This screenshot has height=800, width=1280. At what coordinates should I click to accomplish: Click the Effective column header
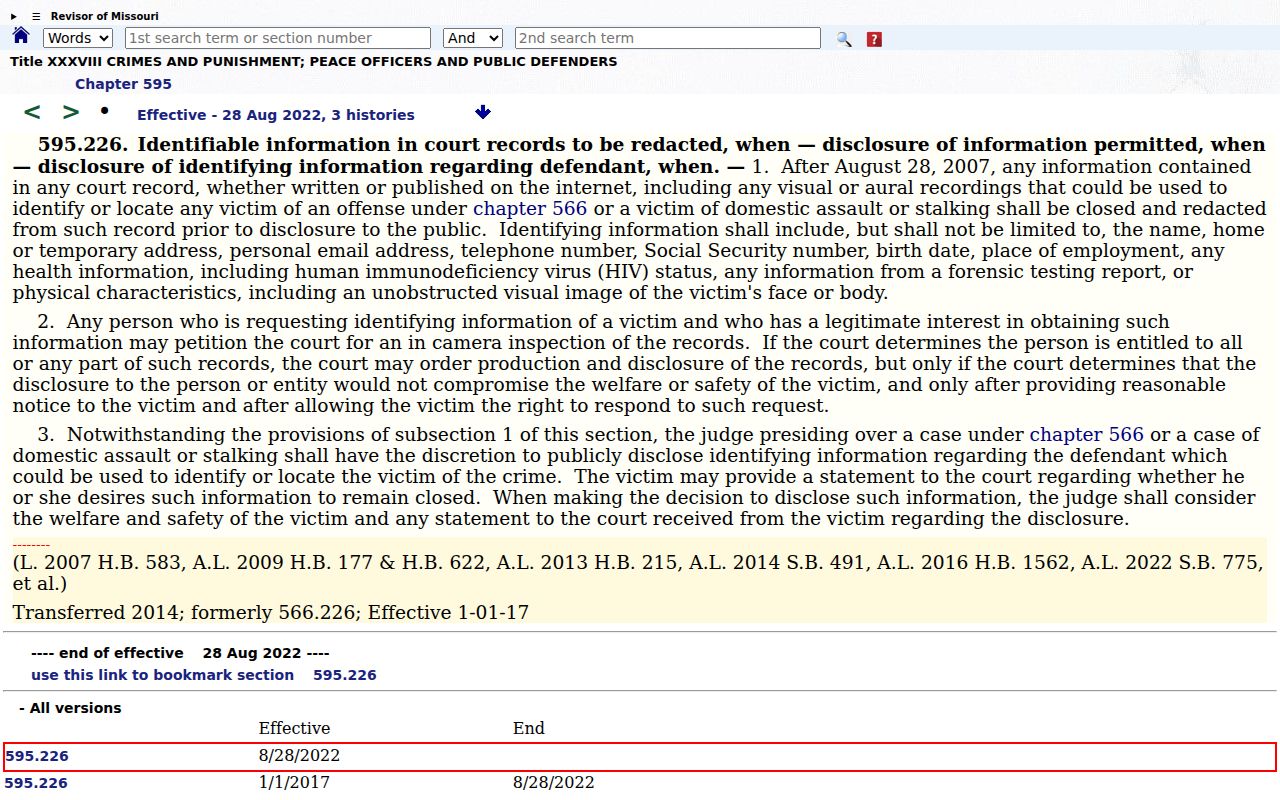click(294, 728)
